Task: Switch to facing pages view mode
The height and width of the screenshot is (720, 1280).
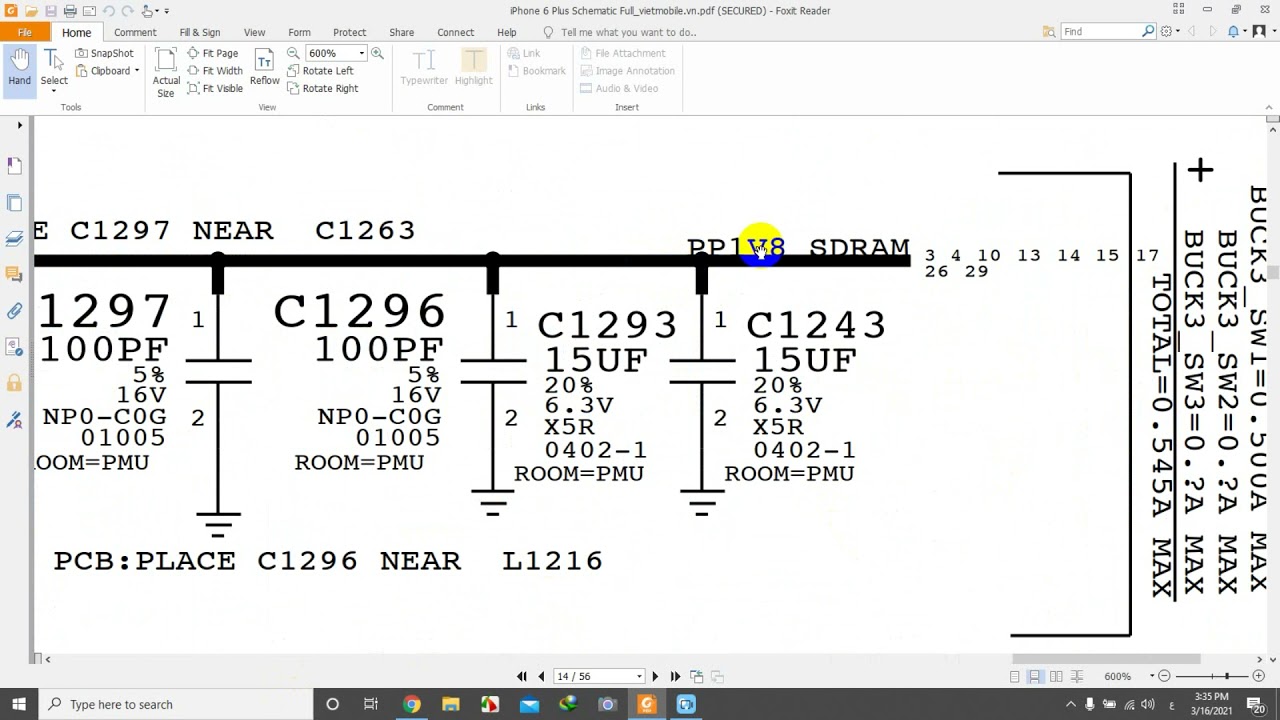Action: pyautogui.click(x=1056, y=677)
